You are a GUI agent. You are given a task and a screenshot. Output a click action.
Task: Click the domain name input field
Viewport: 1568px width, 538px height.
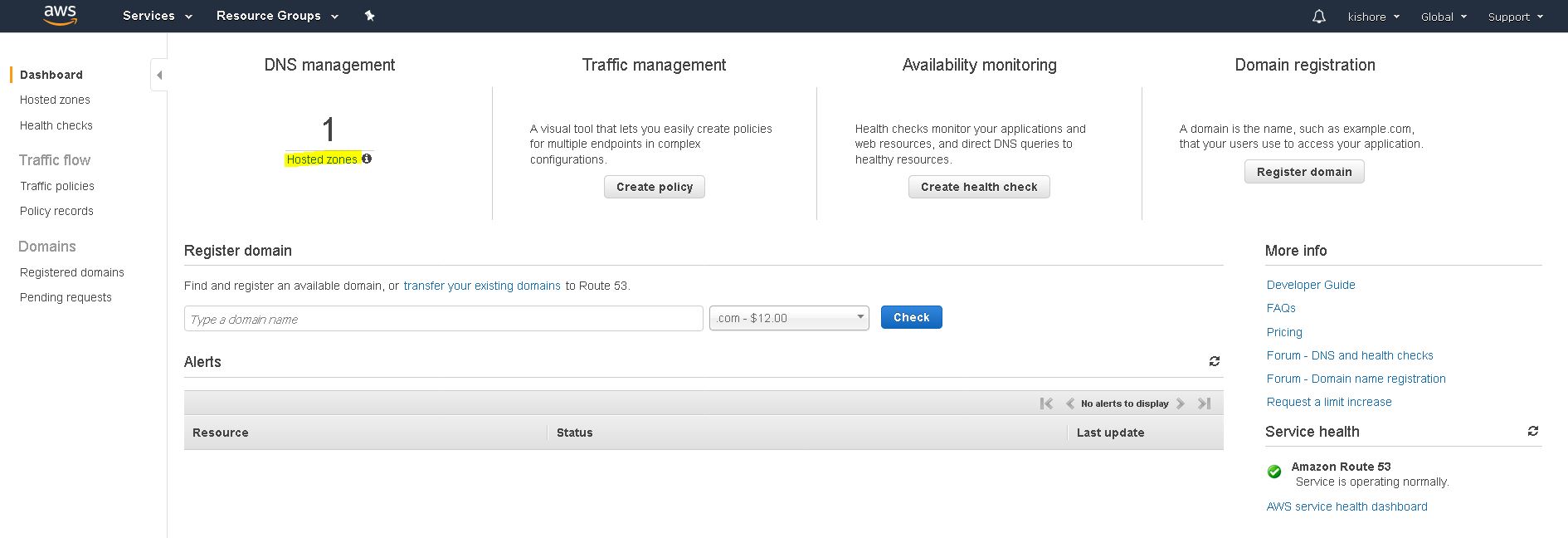click(x=443, y=319)
